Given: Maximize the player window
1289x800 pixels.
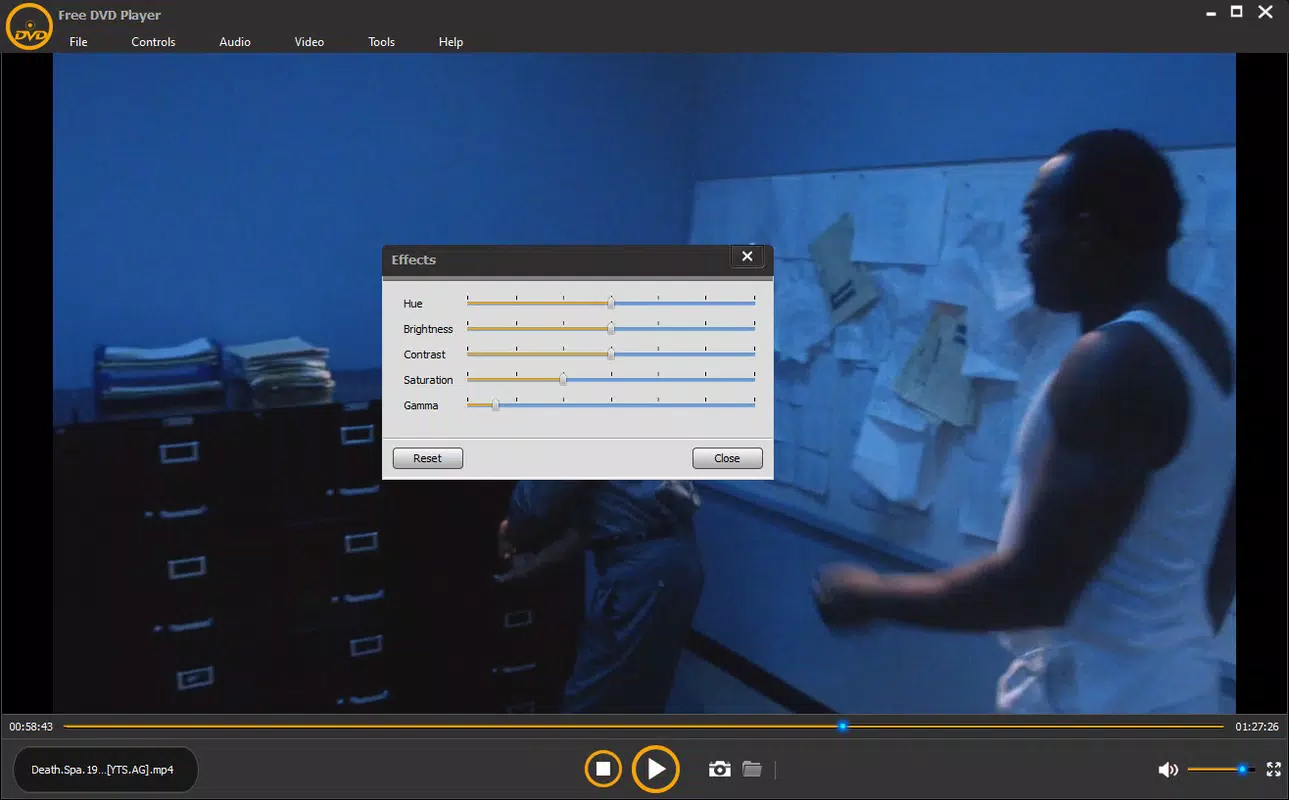Looking at the screenshot, I should click(1236, 12).
